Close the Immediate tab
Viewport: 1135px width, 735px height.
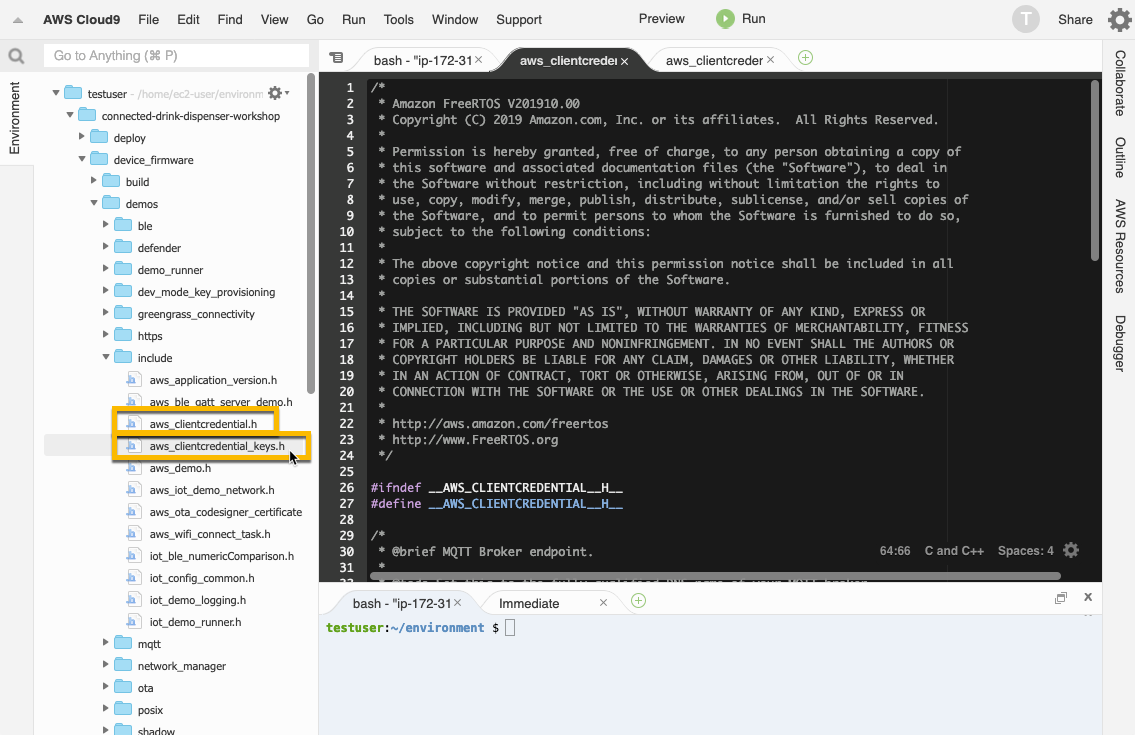(603, 602)
